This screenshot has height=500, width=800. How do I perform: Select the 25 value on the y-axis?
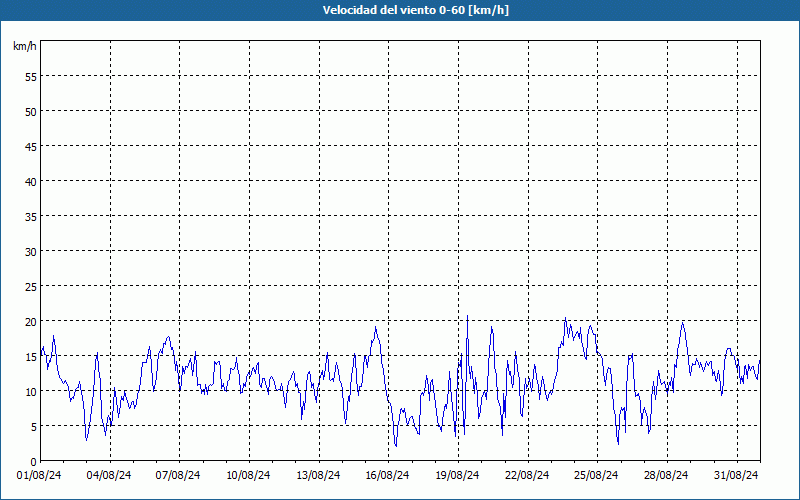point(31,286)
